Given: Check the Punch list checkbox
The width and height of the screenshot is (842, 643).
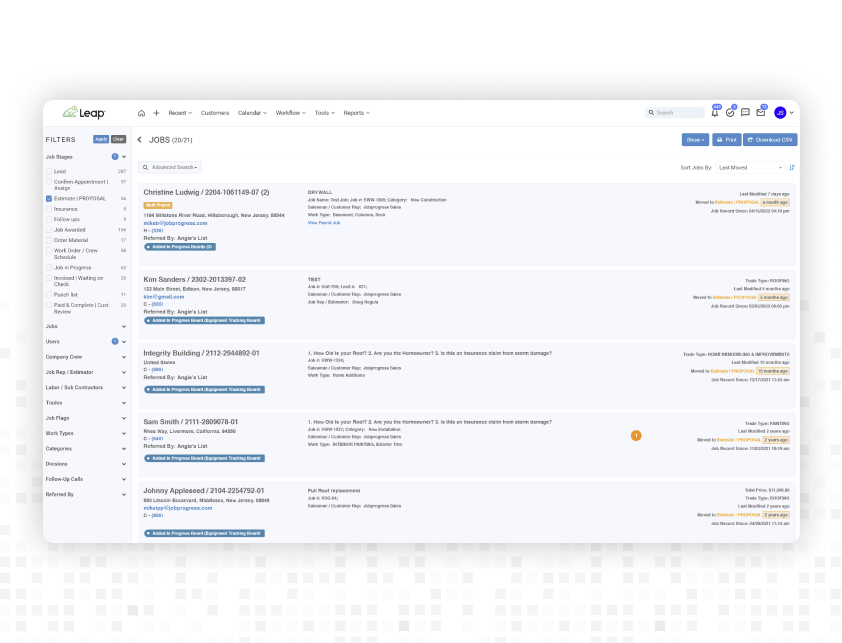Looking at the screenshot, I should [x=49, y=294].
